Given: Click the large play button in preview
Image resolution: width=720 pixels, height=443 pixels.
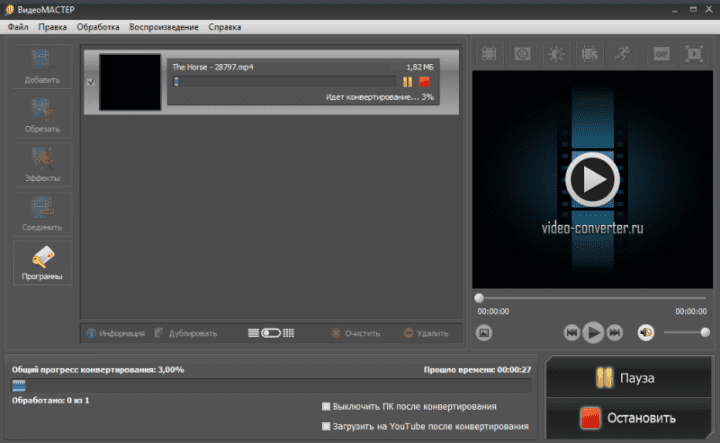Looking at the screenshot, I should (x=592, y=179).
